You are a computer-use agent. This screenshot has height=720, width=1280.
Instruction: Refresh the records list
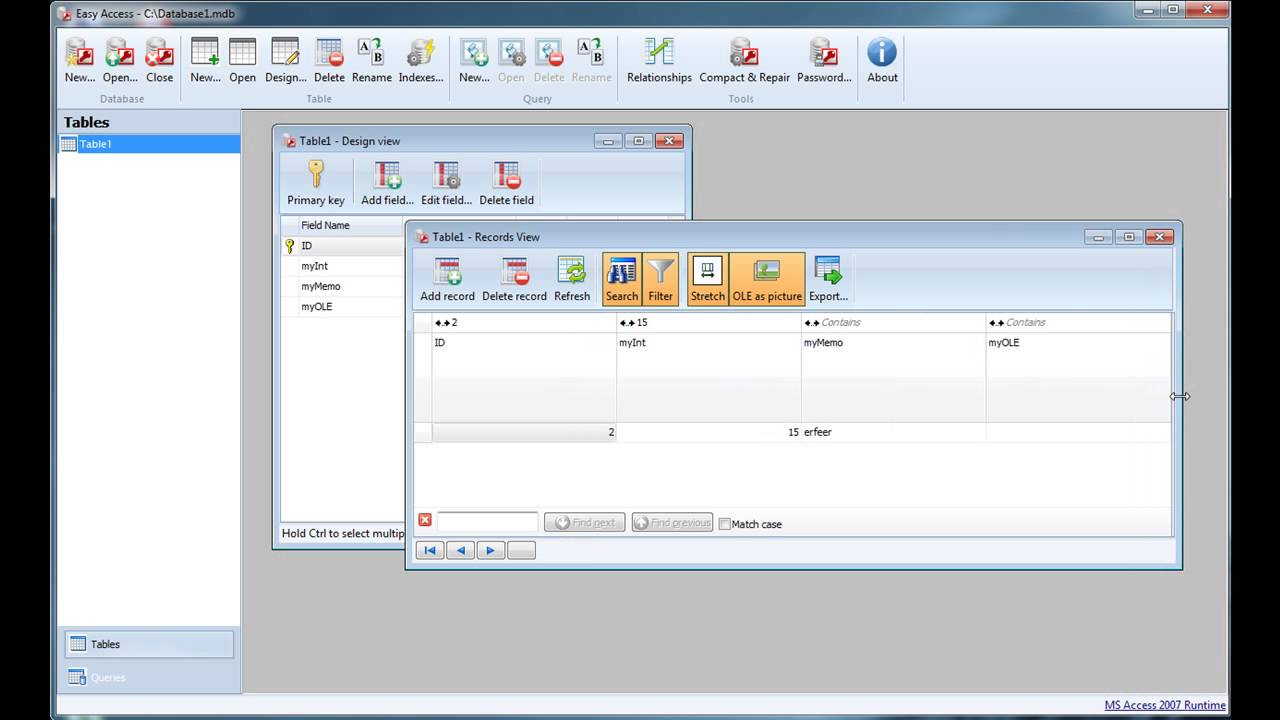pyautogui.click(x=572, y=279)
